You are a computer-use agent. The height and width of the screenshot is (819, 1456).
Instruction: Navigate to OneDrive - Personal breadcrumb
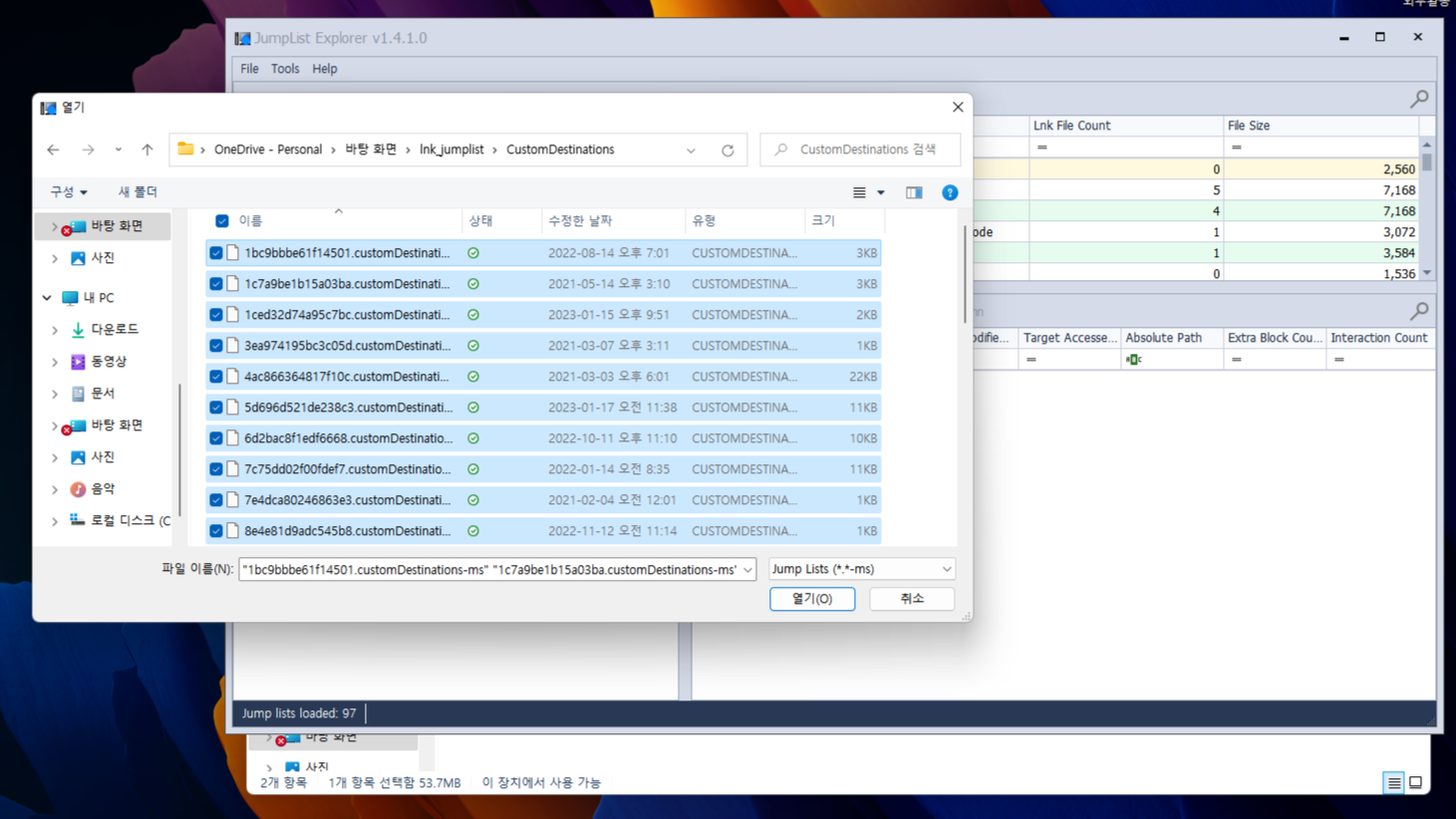point(268,149)
